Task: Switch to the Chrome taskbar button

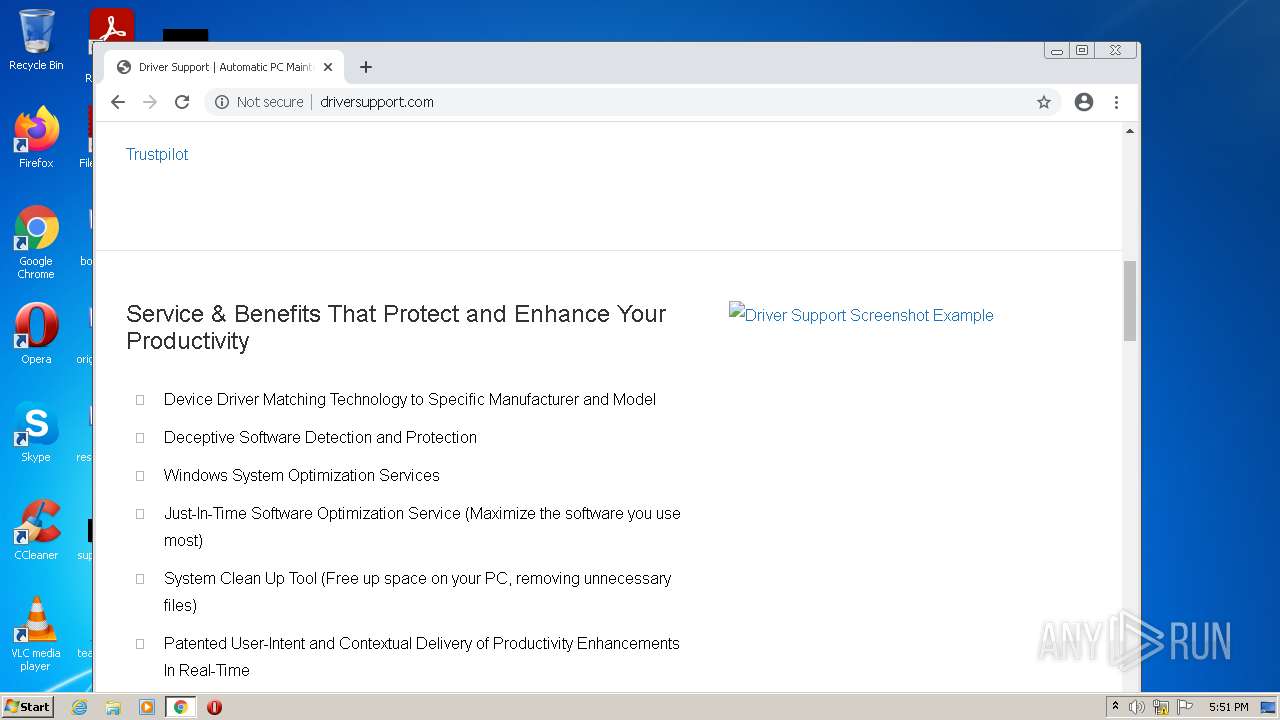Action: (x=180, y=707)
